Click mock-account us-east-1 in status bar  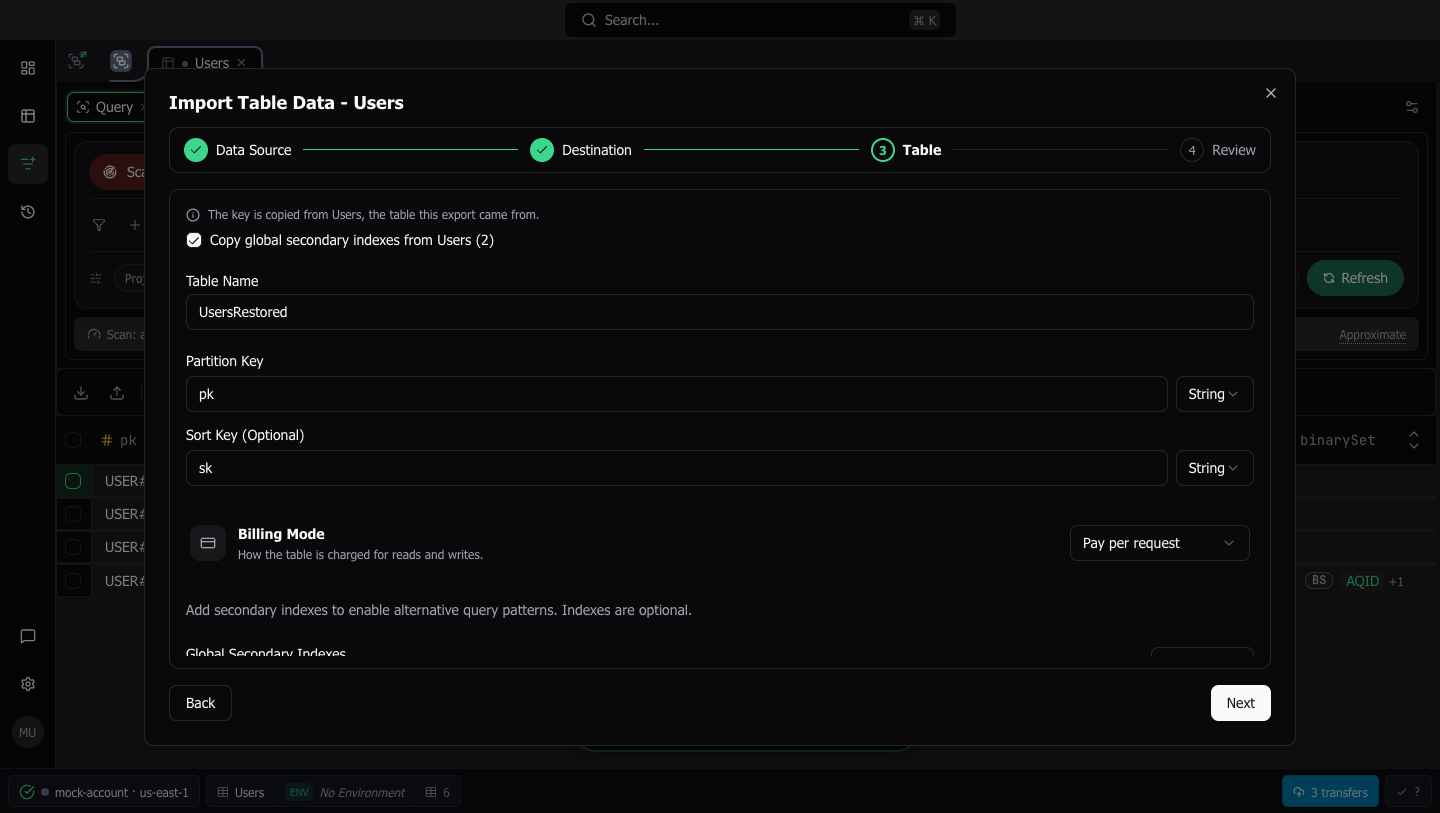[x=105, y=792]
